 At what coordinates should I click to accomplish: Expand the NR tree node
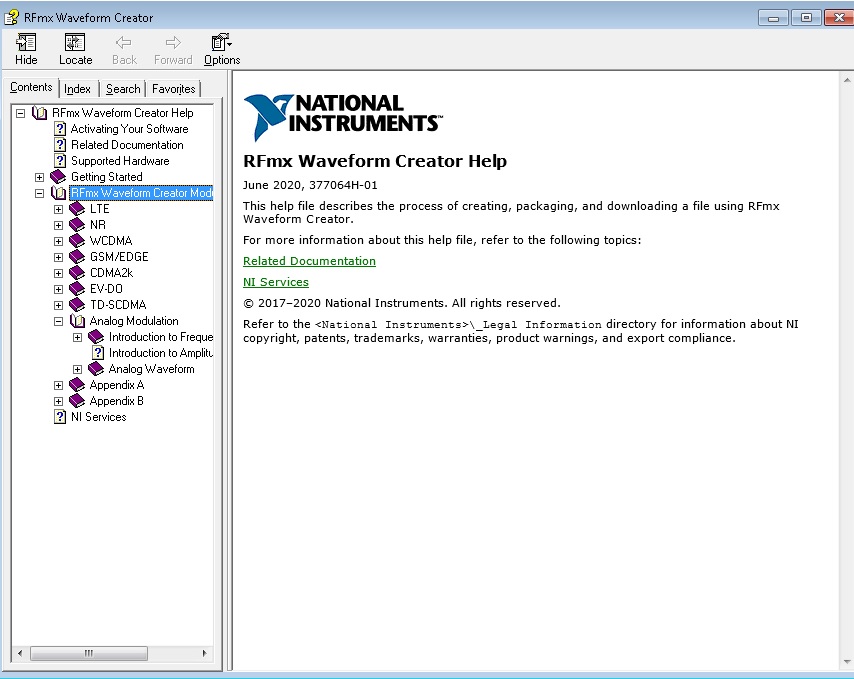(58, 225)
